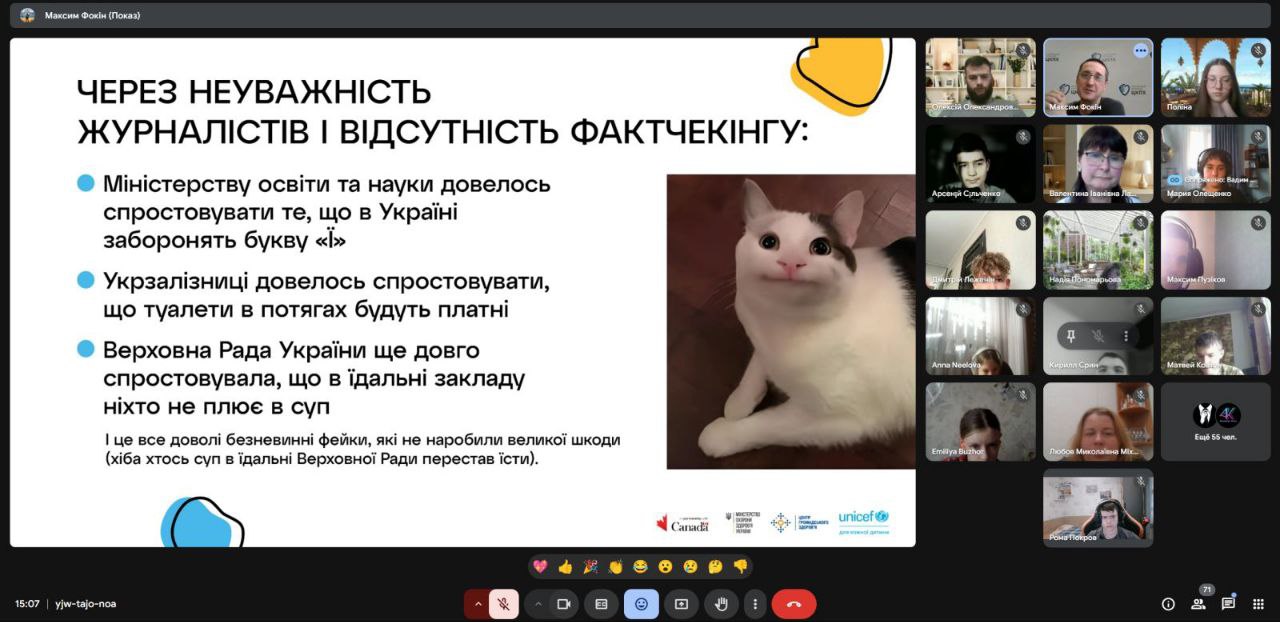Screen dimensions: 1280x622
Task: Raise your hand
Action: [720, 604]
